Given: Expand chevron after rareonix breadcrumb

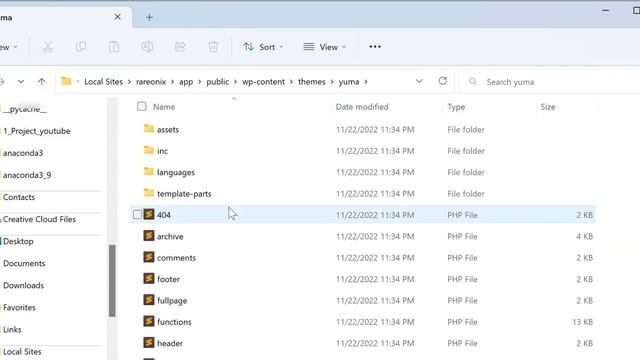Looking at the screenshot, I should 173,82.
